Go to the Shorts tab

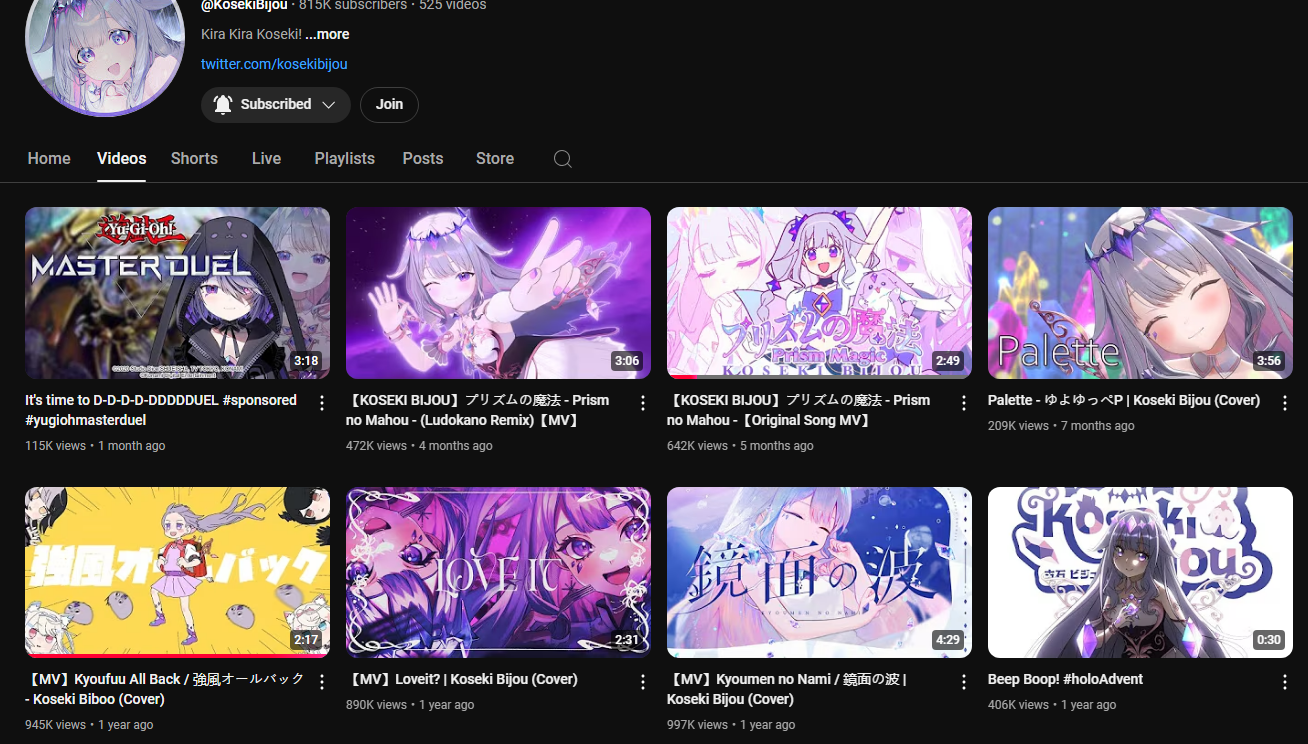[194, 159]
